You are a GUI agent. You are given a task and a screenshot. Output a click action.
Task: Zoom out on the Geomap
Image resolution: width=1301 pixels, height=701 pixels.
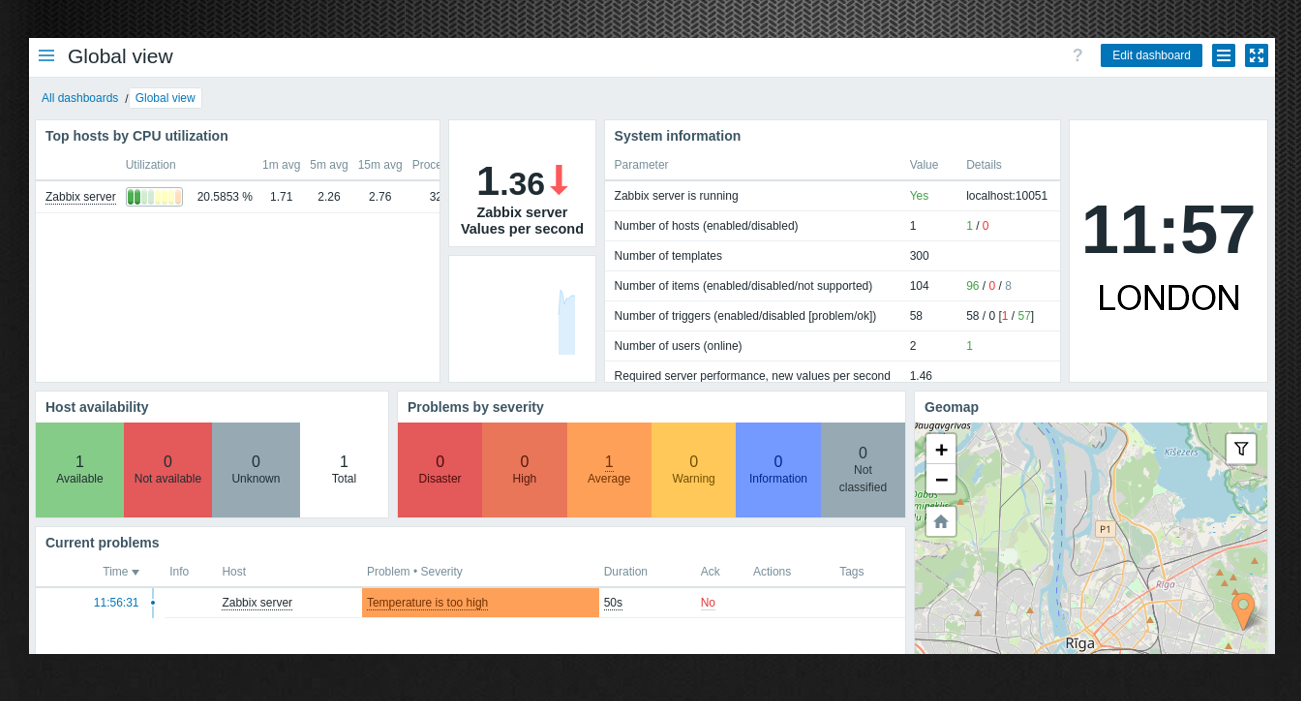[940, 479]
